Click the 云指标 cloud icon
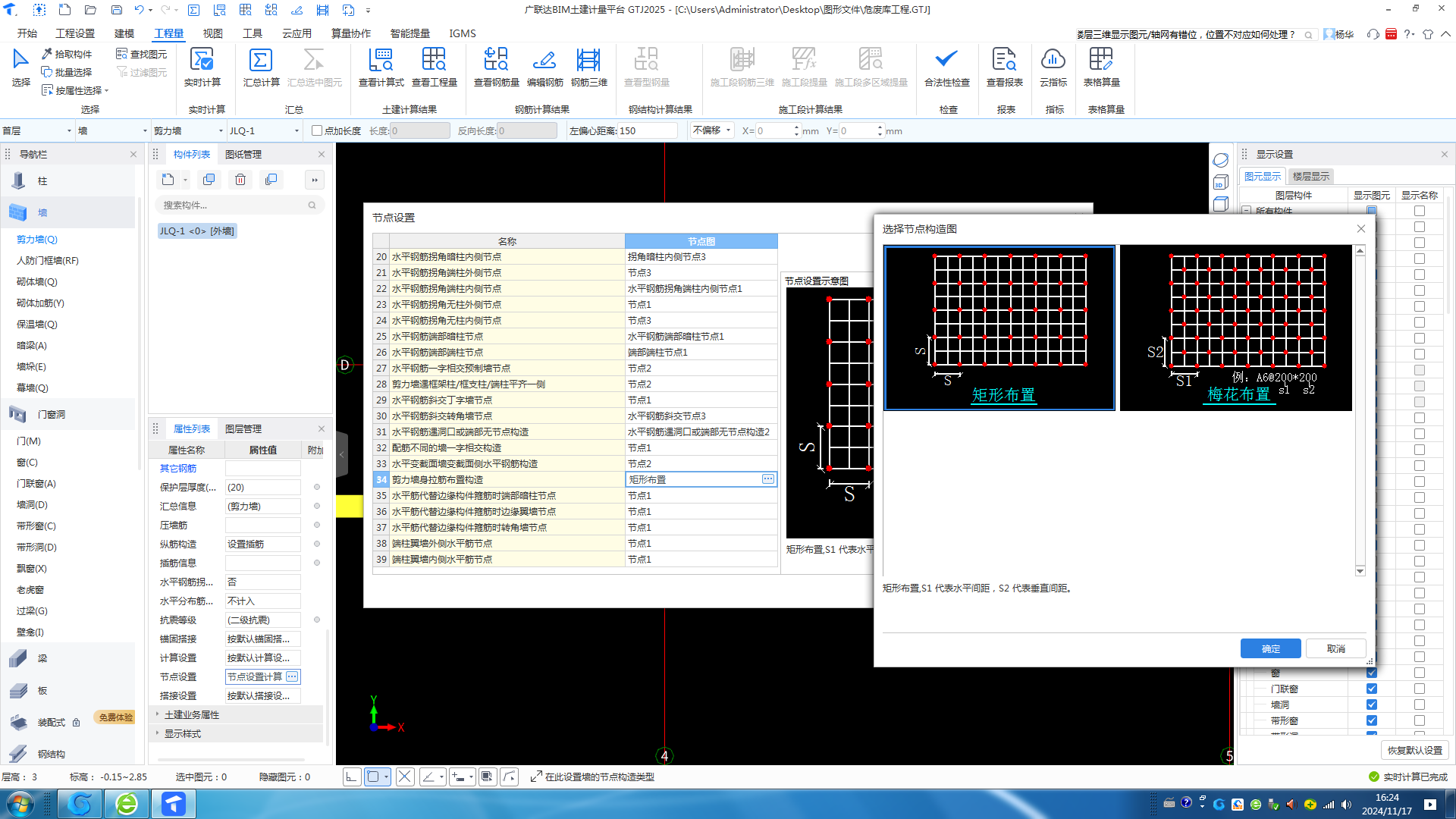This screenshot has height=819, width=1456. coord(1053,59)
